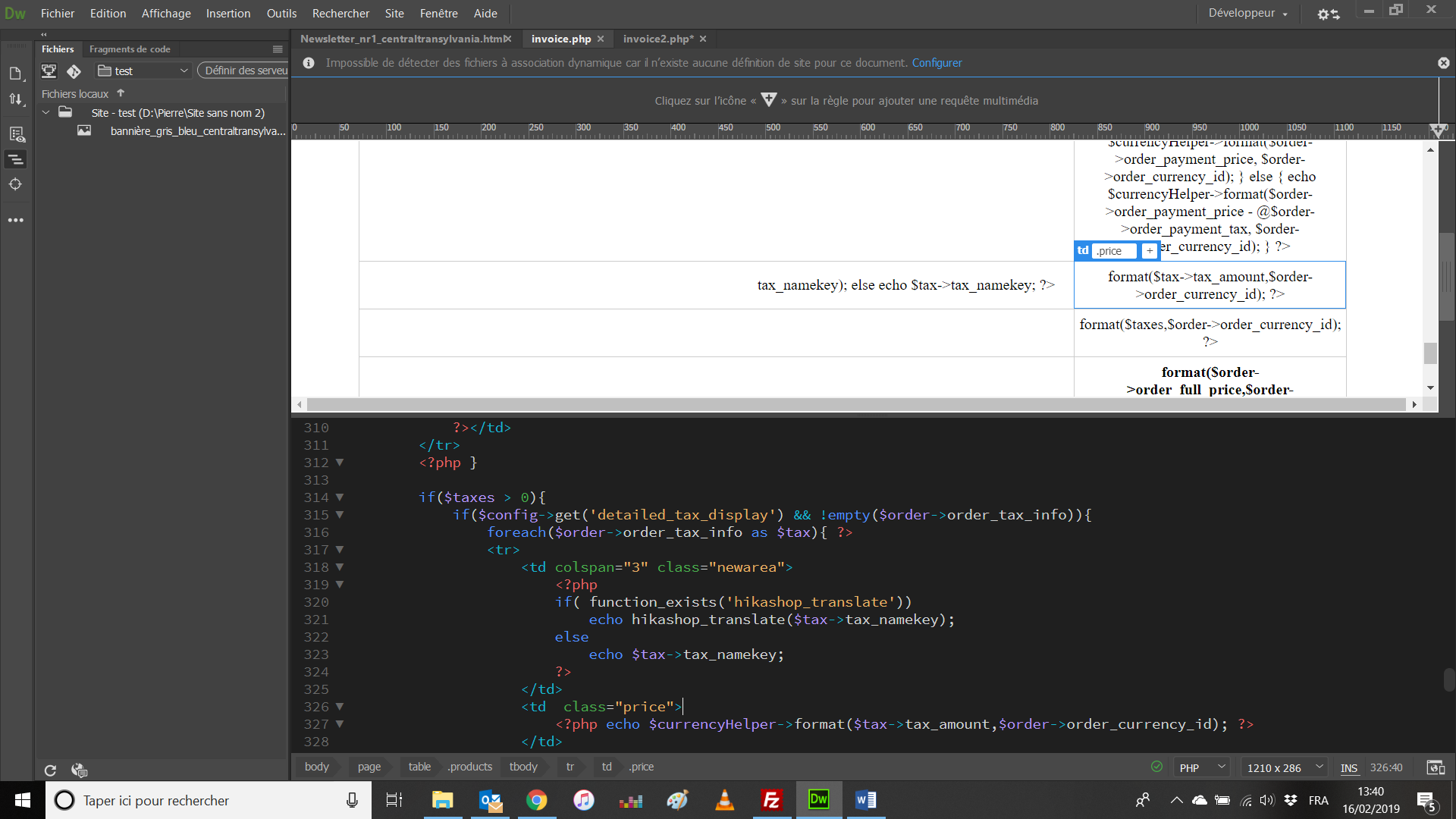Click the refresh icon in Files panel
Viewport: 1456px width, 819px height.
click(x=50, y=770)
